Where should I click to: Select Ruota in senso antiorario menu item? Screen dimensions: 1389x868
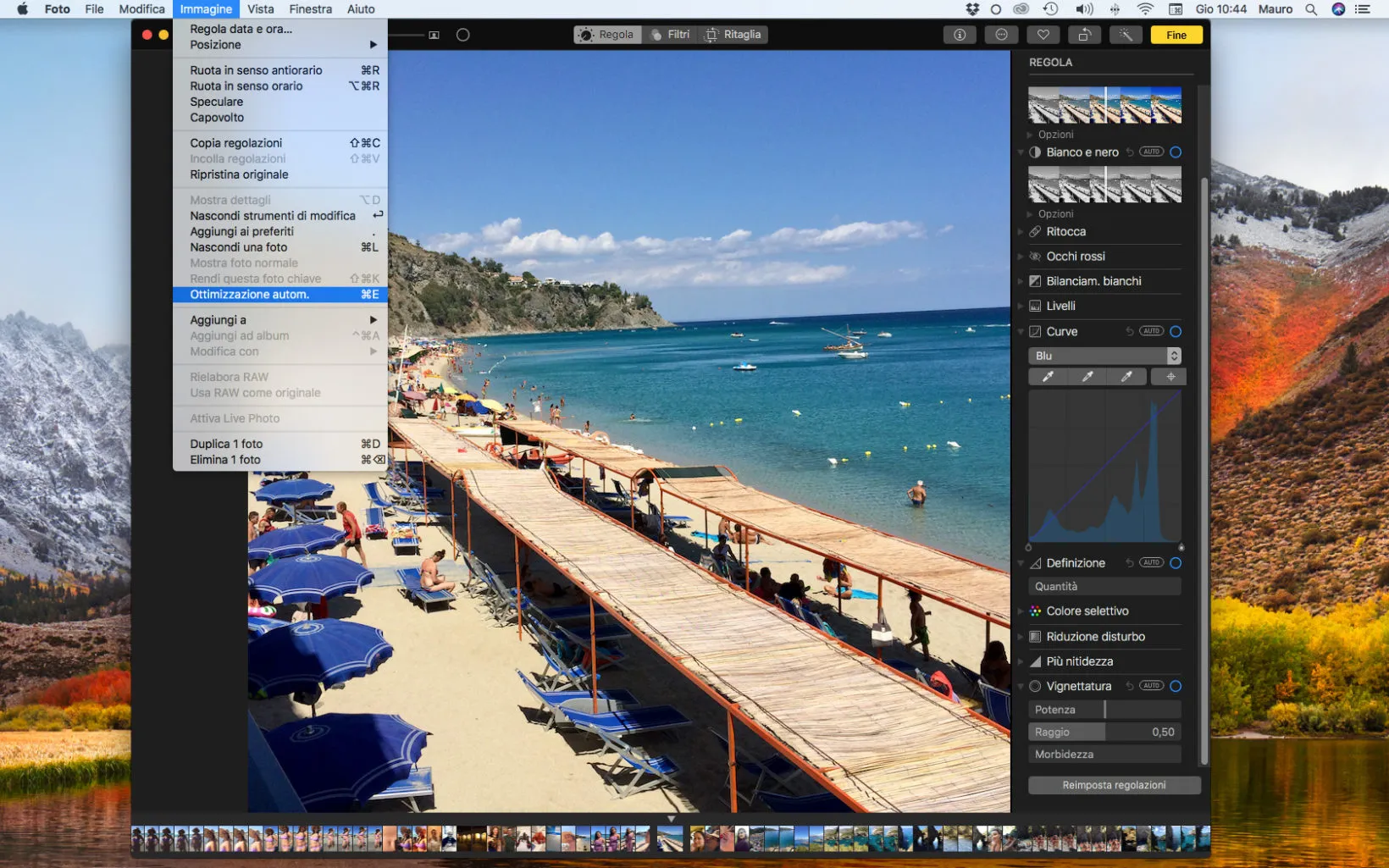pos(280,70)
